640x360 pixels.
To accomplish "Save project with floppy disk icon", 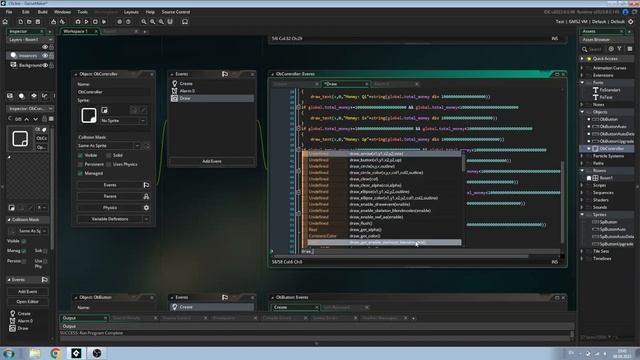I will [x=38, y=22].
